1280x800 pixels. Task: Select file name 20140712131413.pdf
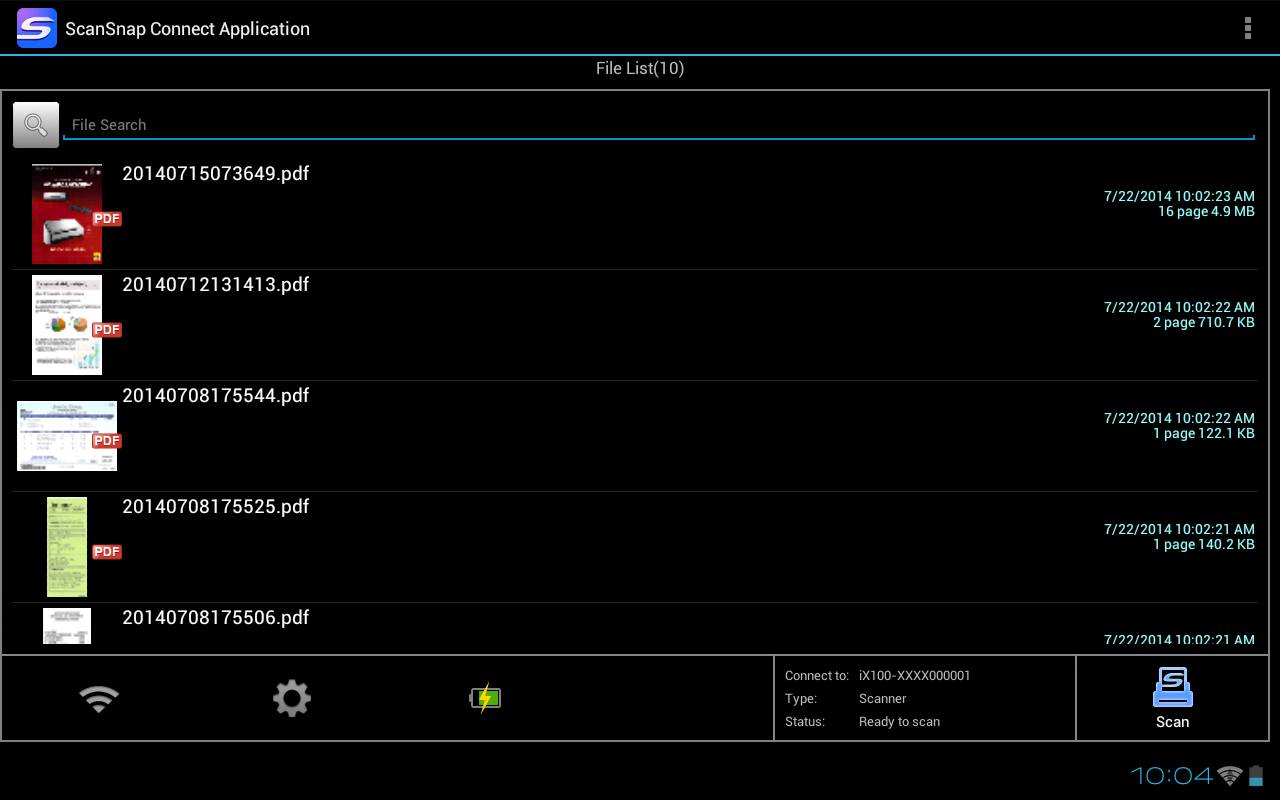(x=216, y=285)
